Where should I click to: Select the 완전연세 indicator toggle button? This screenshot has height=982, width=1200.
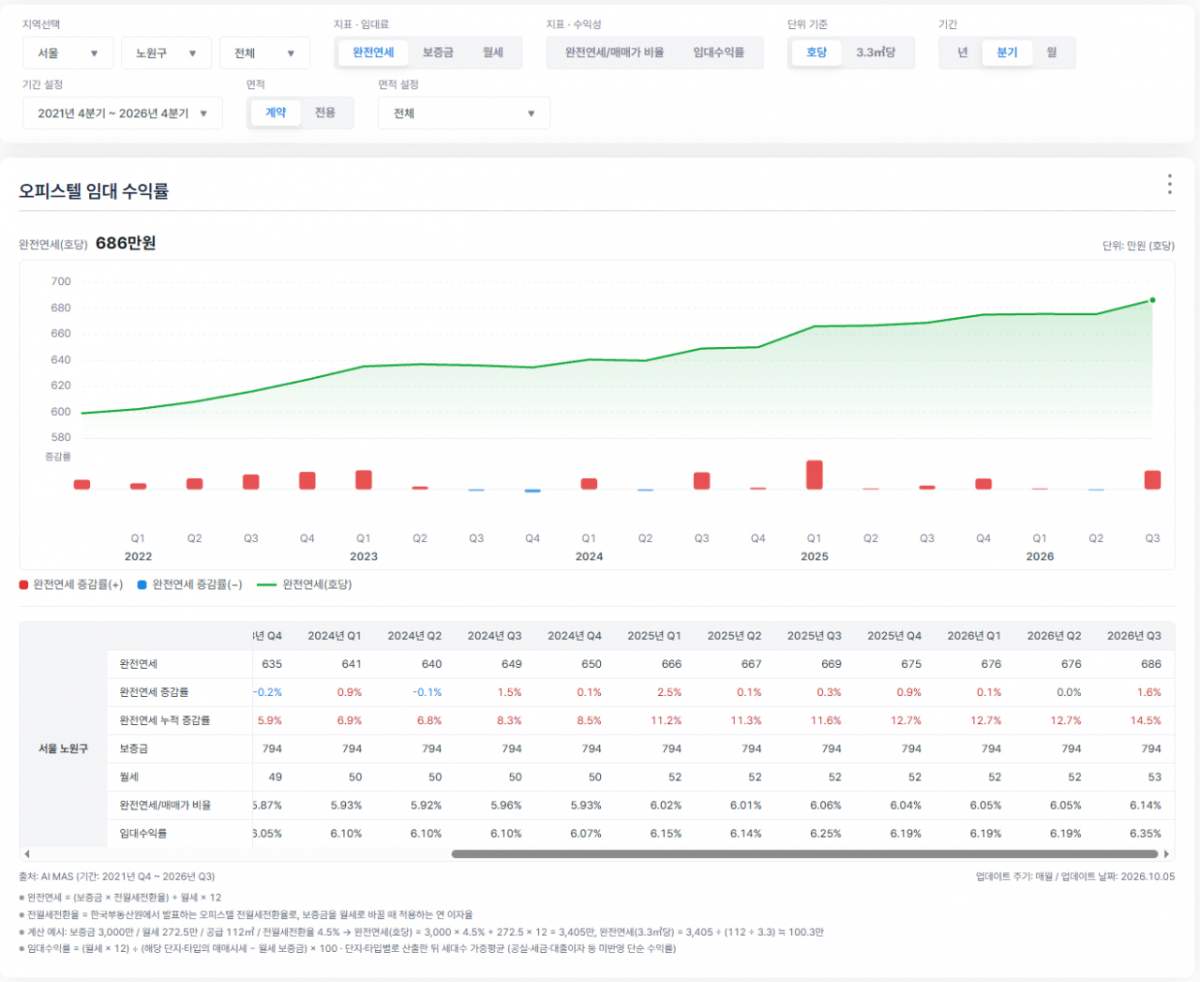tap(373, 53)
